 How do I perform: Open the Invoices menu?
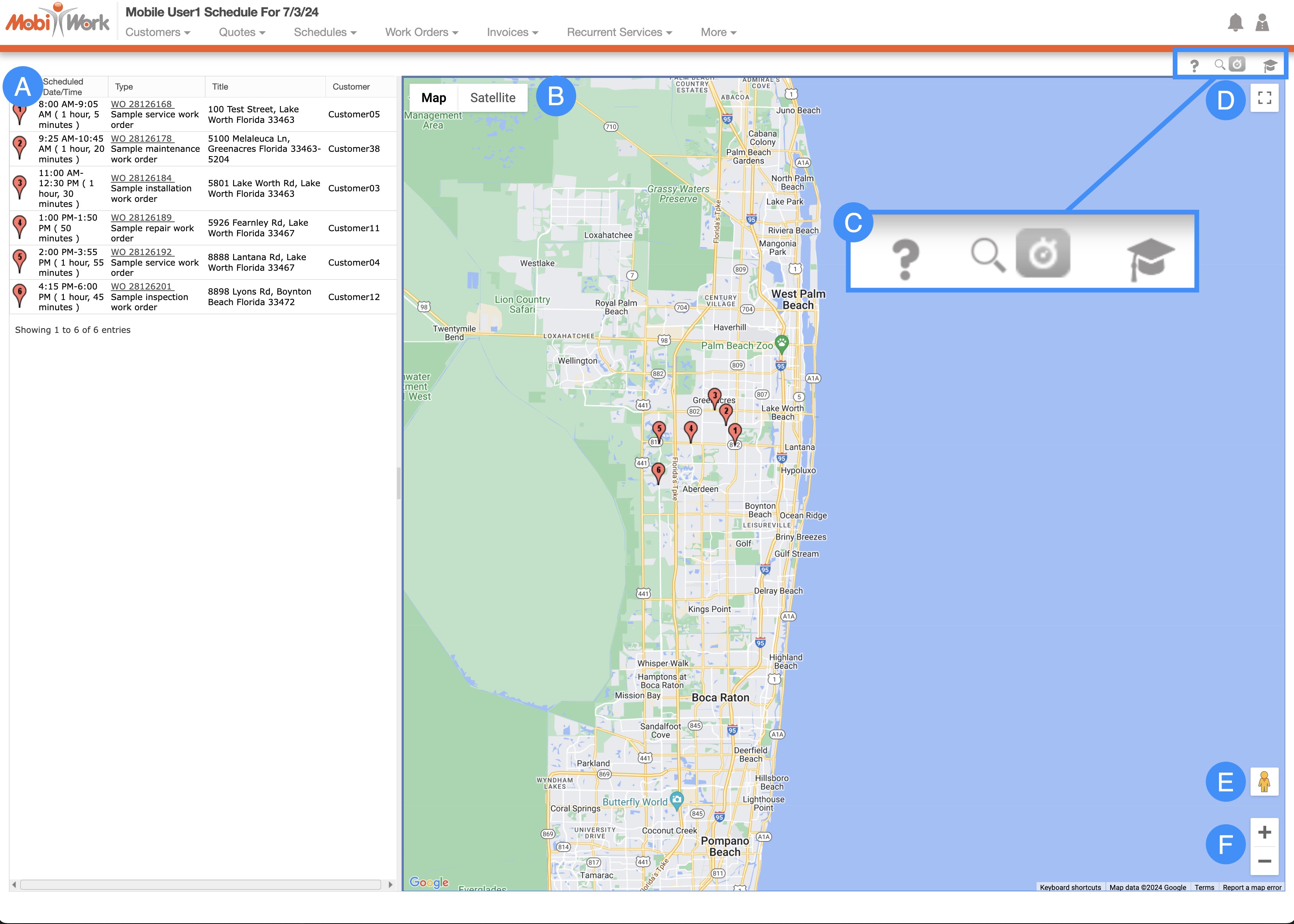(512, 32)
